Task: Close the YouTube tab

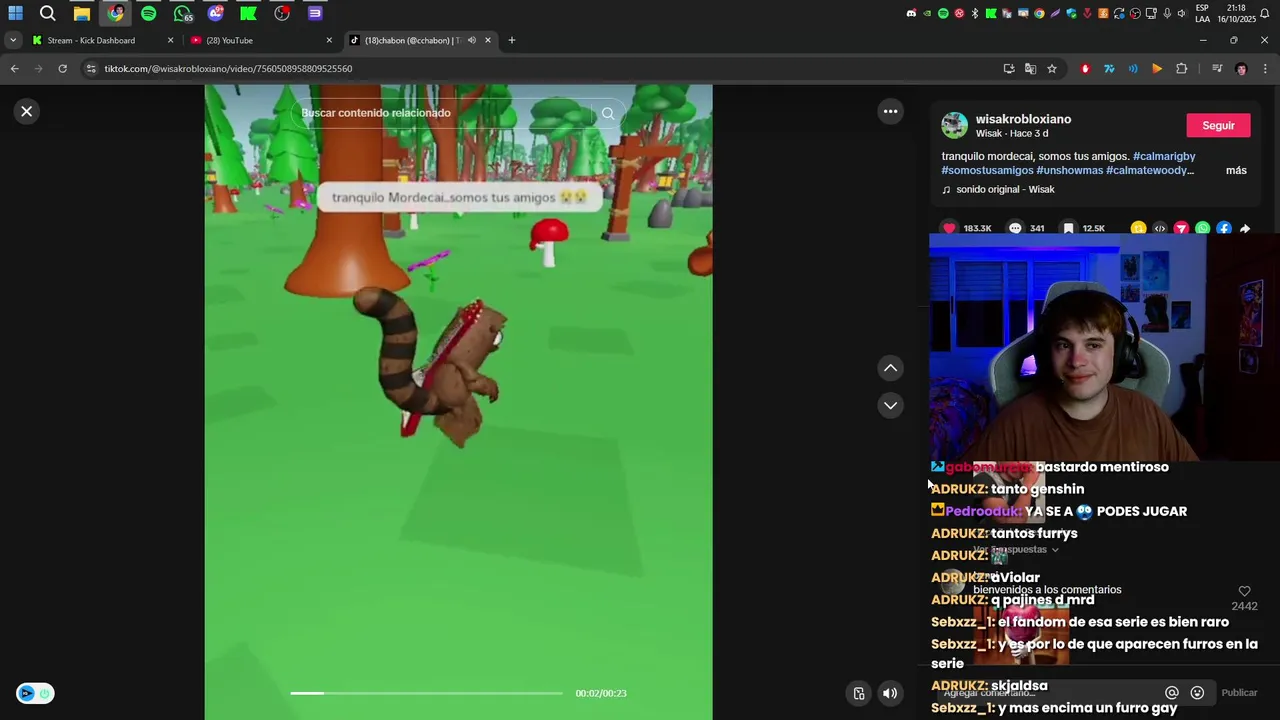Action: (x=329, y=40)
